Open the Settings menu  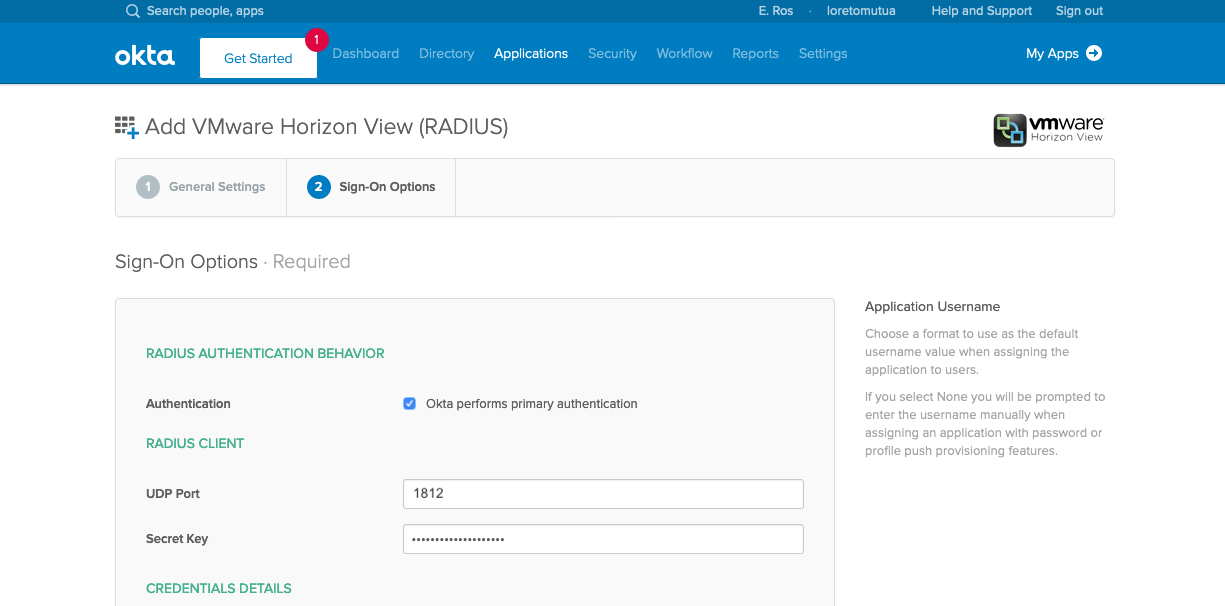(x=823, y=54)
